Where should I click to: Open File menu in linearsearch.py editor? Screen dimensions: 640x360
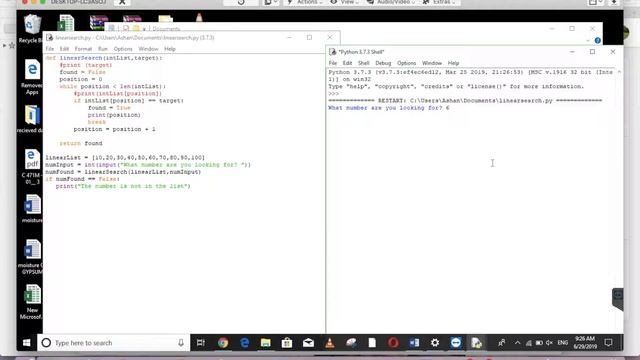[50, 49]
